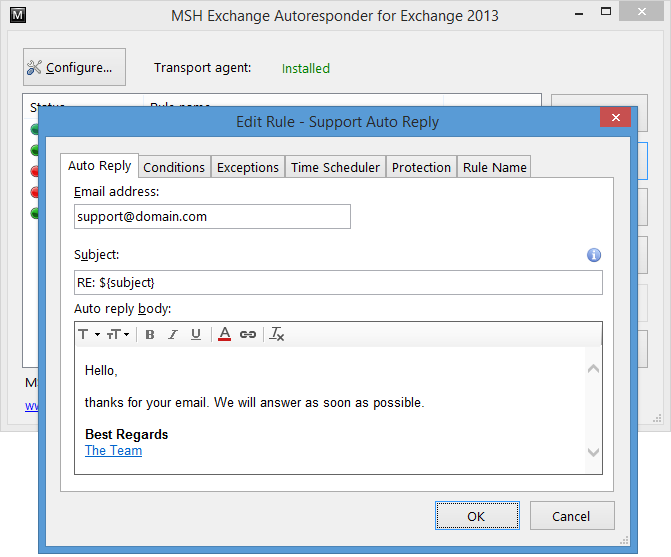Click into the auto reply body text
The width and height of the screenshot is (671, 557).
click(x=330, y=410)
